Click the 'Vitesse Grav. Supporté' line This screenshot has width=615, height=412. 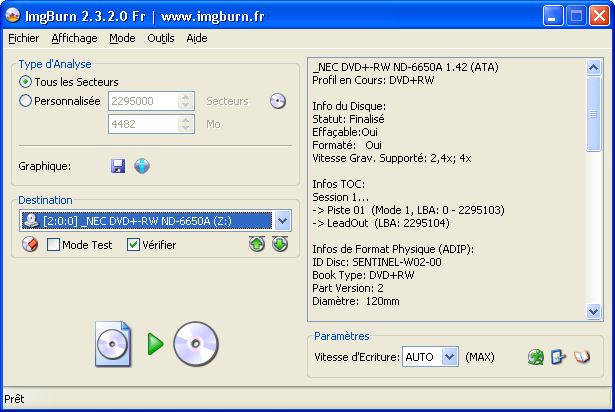coord(391,158)
